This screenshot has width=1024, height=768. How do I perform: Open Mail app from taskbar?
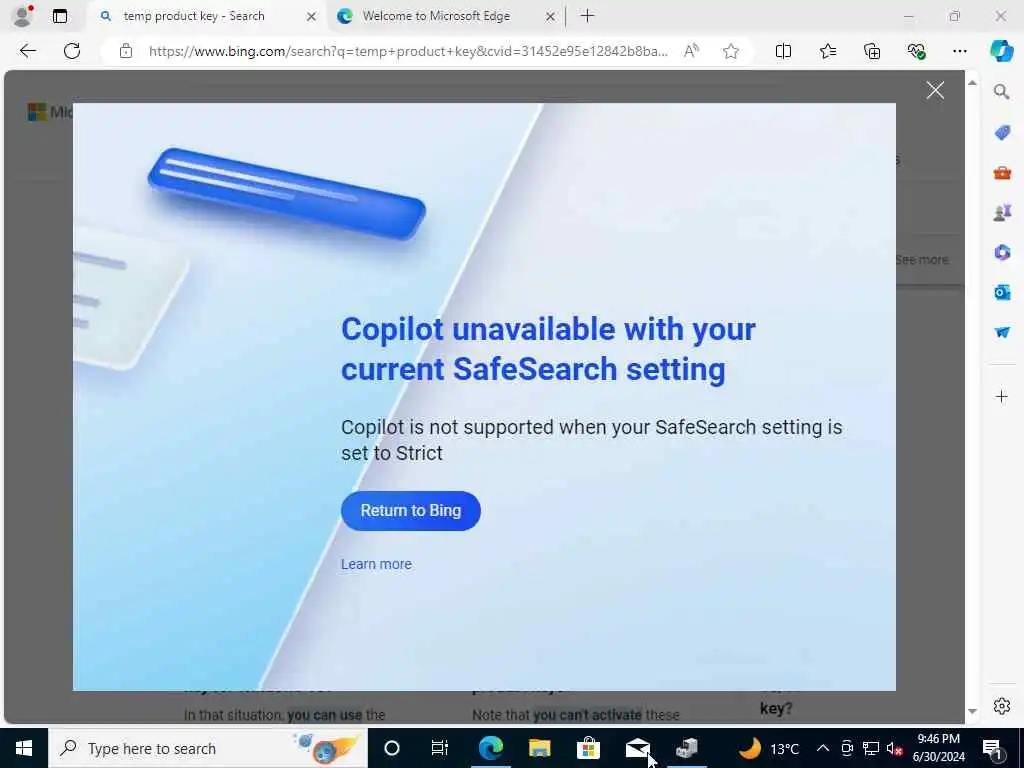[x=637, y=748]
